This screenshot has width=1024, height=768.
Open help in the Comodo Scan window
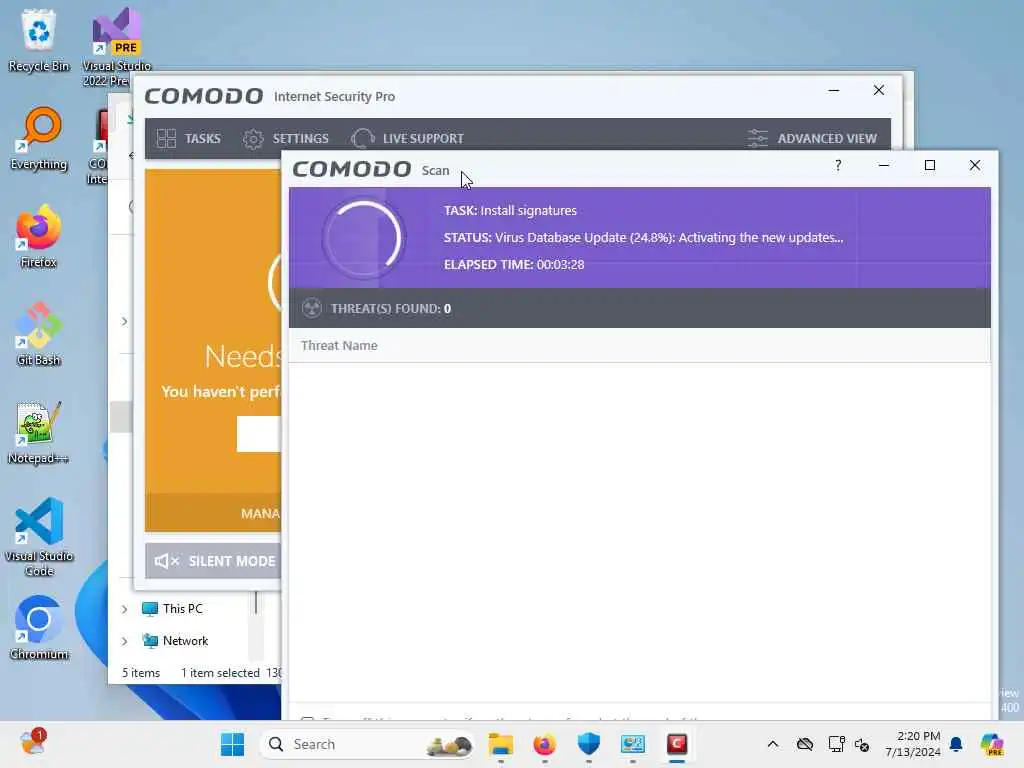click(838, 165)
